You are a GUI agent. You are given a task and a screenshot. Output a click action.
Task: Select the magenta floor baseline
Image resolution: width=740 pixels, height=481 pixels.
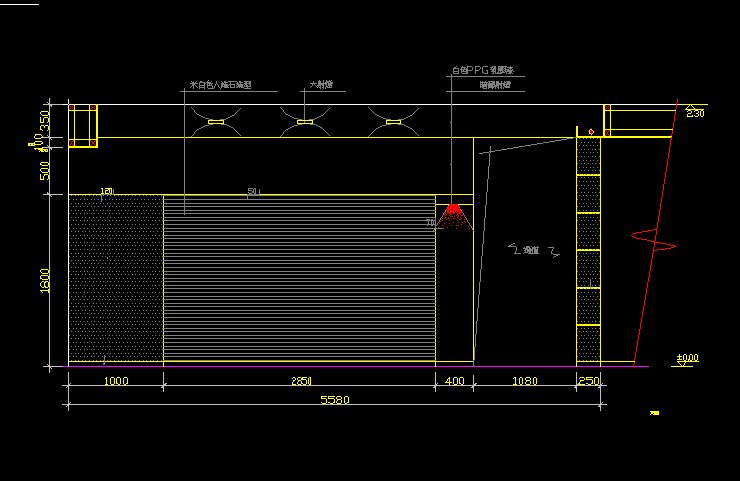350,367
